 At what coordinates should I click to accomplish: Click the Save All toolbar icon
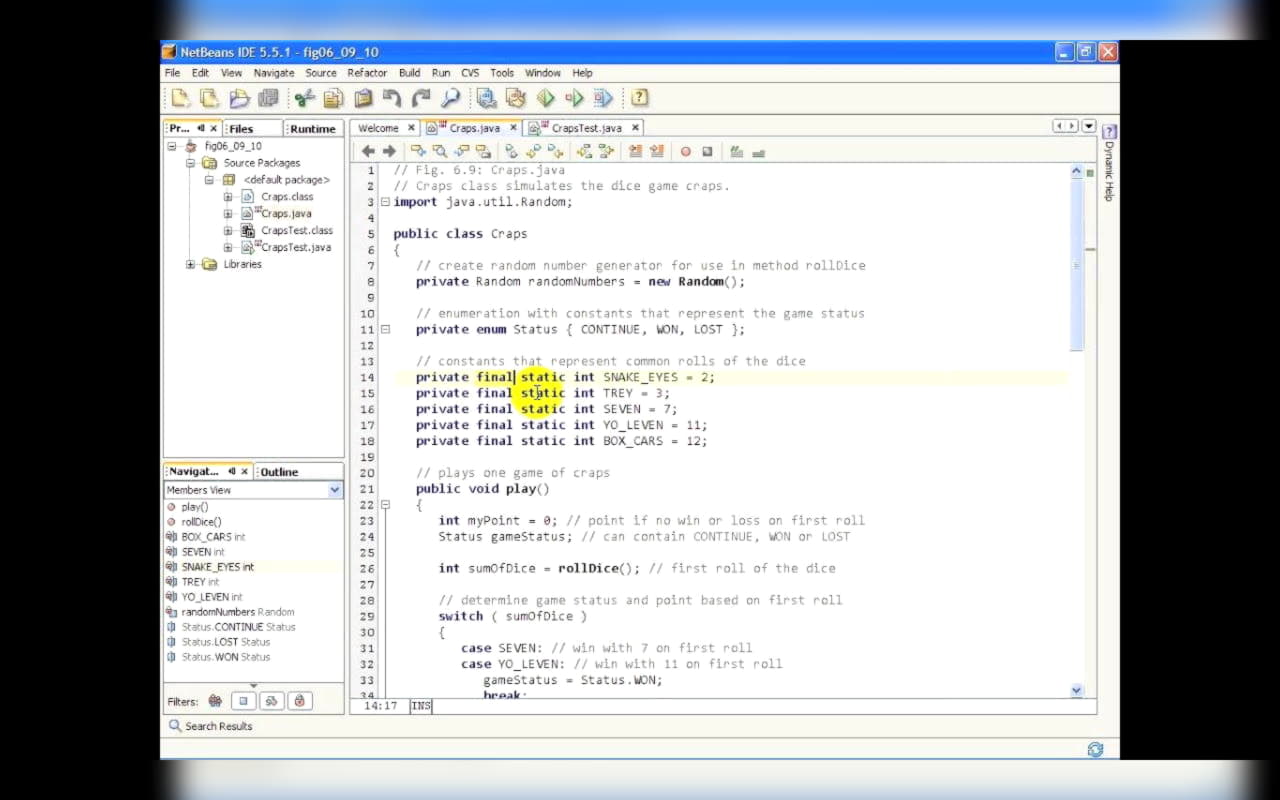(268, 98)
